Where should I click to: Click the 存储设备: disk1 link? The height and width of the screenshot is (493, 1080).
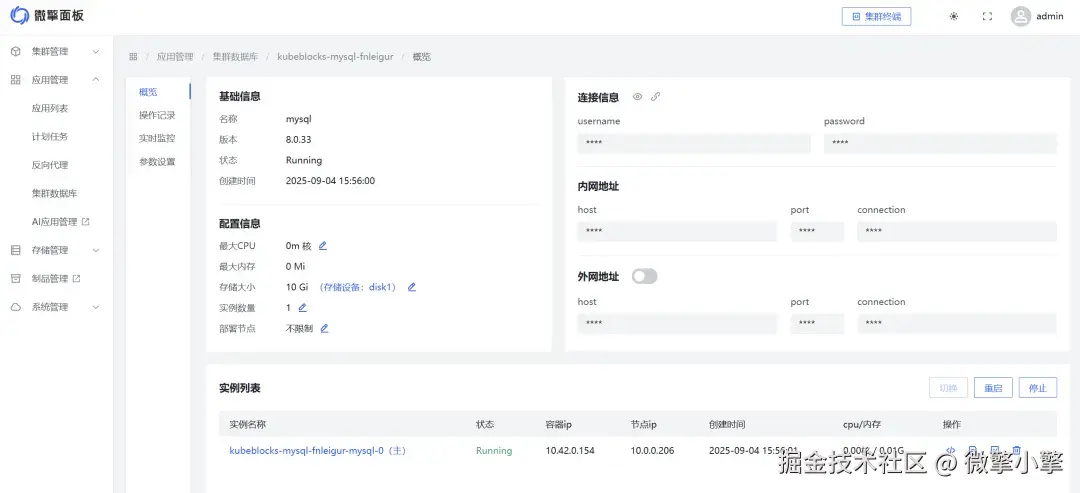click(357, 287)
